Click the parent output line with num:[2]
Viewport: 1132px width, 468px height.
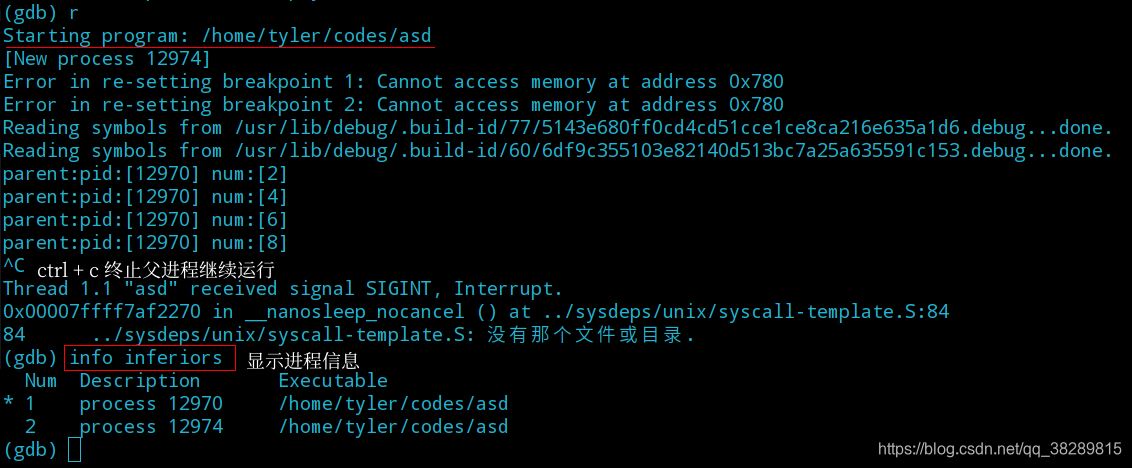(x=145, y=174)
